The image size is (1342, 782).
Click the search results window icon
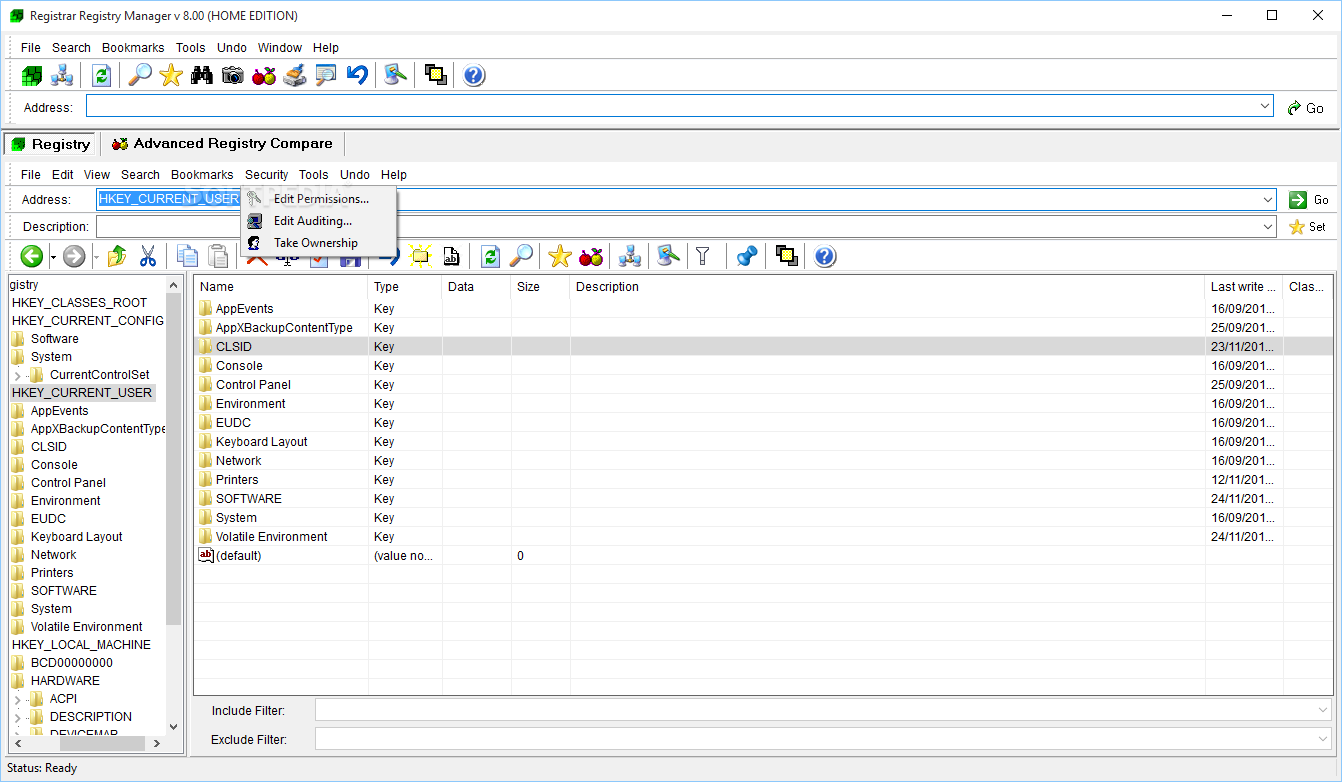point(325,75)
